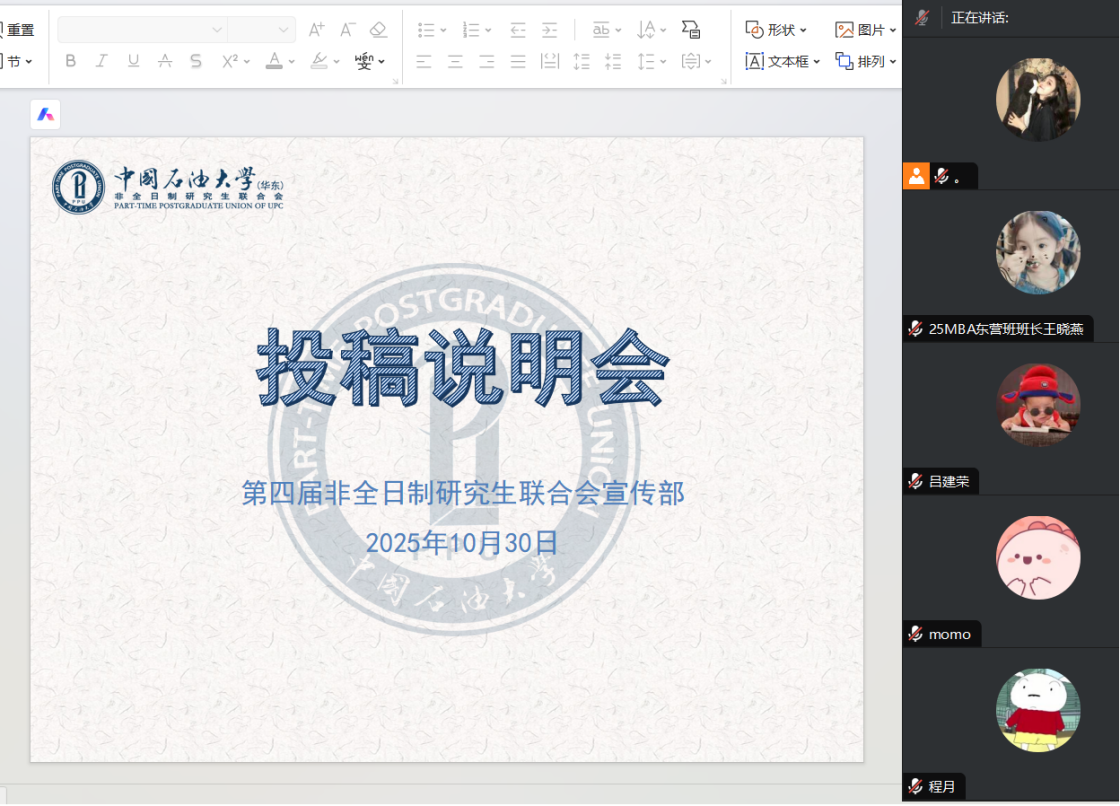Viewport: 1120px width, 806px height.
Task: Click the increase font size icon
Action: pyautogui.click(x=316, y=30)
